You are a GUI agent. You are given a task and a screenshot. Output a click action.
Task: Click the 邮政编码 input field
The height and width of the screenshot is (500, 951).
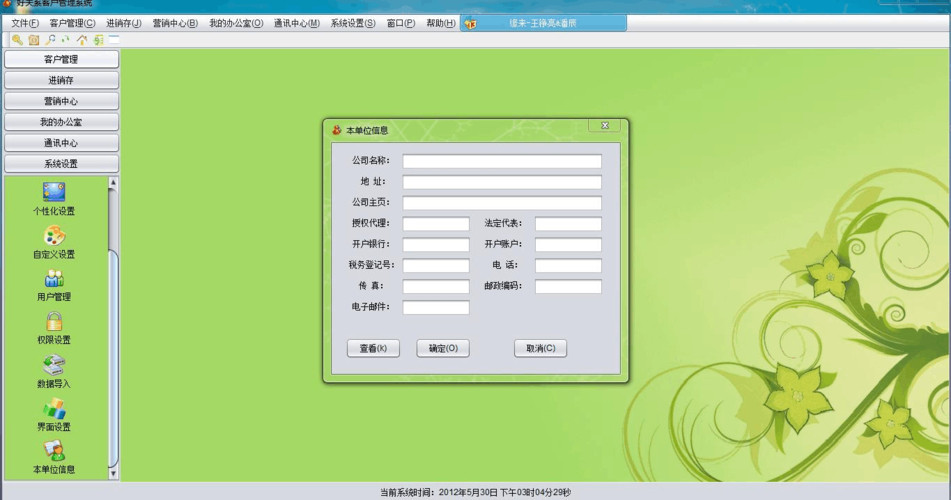[568, 286]
